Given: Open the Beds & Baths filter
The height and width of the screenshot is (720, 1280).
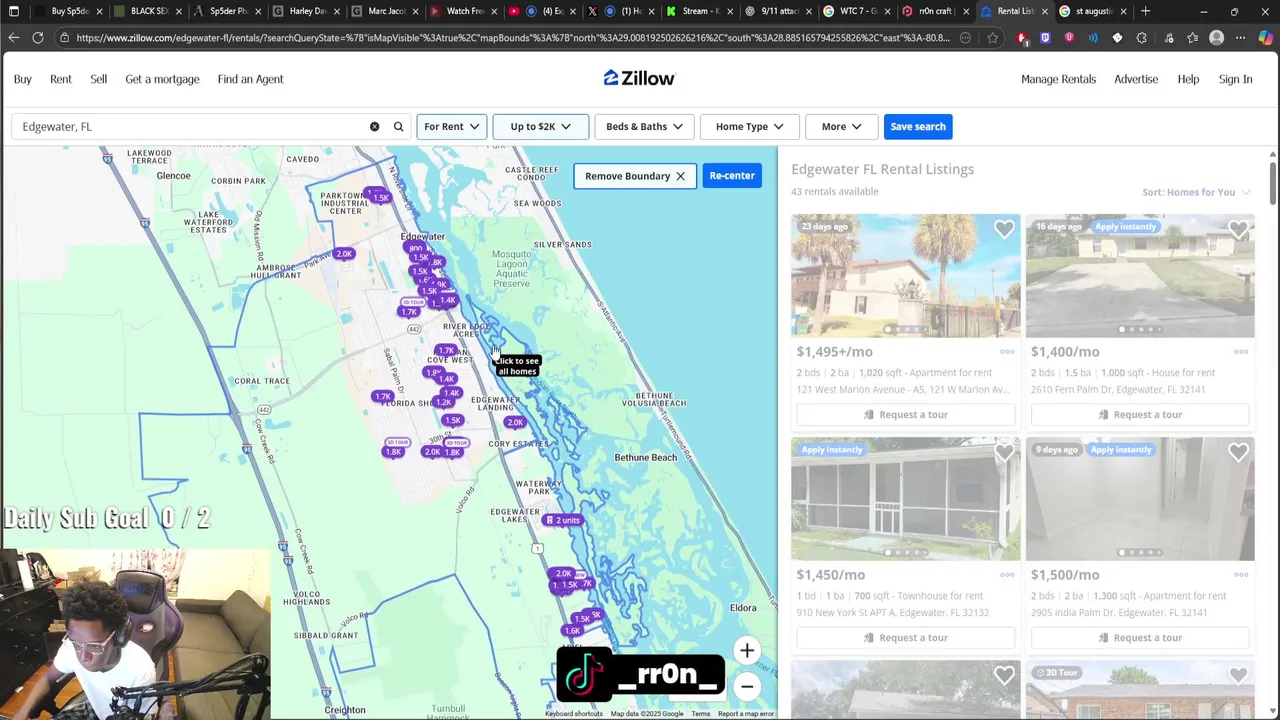Looking at the screenshot, I should [644, 127].
